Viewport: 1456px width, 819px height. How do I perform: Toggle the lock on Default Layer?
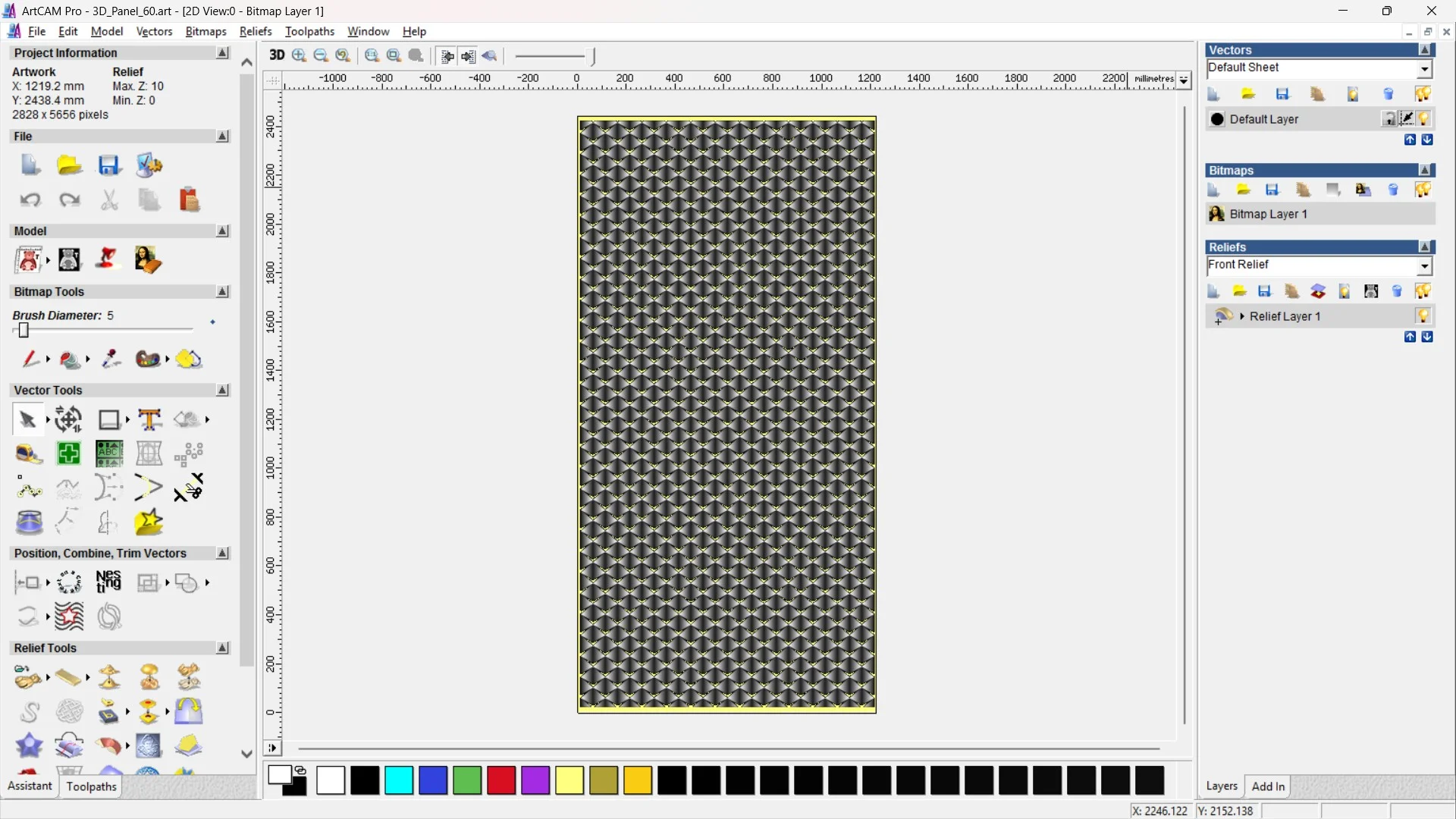[1390, 119]
